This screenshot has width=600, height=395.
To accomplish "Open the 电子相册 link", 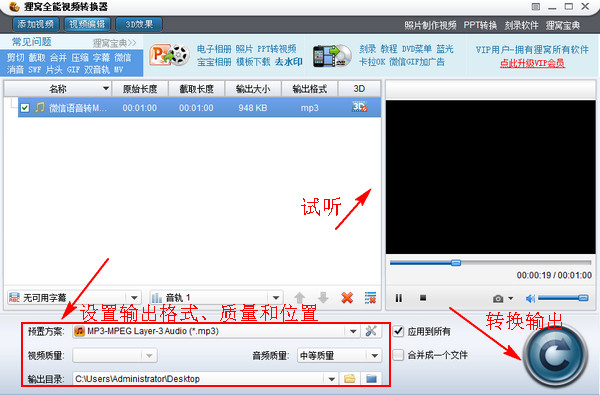I will click(x=214, y=49).
